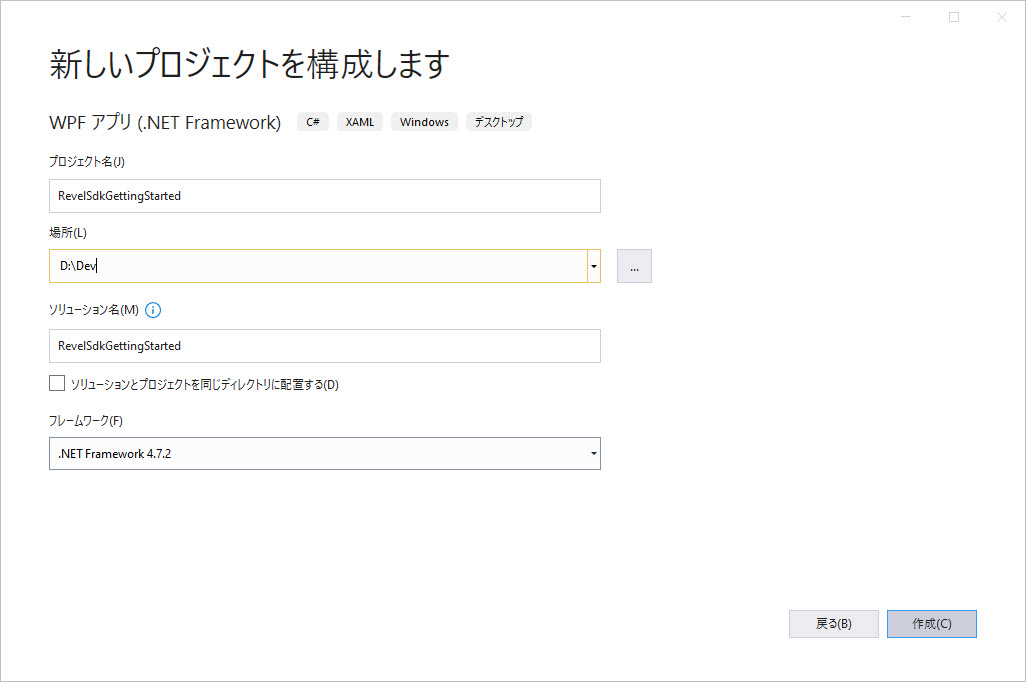Enable placing solution and project in same directory
The height and width of the screenshot is (682, 1026).
[57, 383]
